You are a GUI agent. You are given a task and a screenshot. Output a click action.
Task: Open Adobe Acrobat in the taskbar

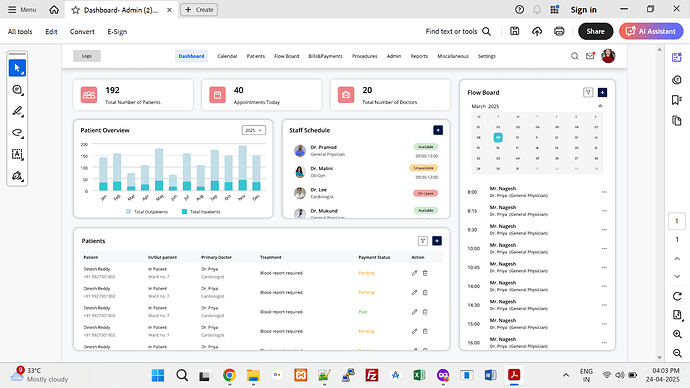[x=514, y=375]
